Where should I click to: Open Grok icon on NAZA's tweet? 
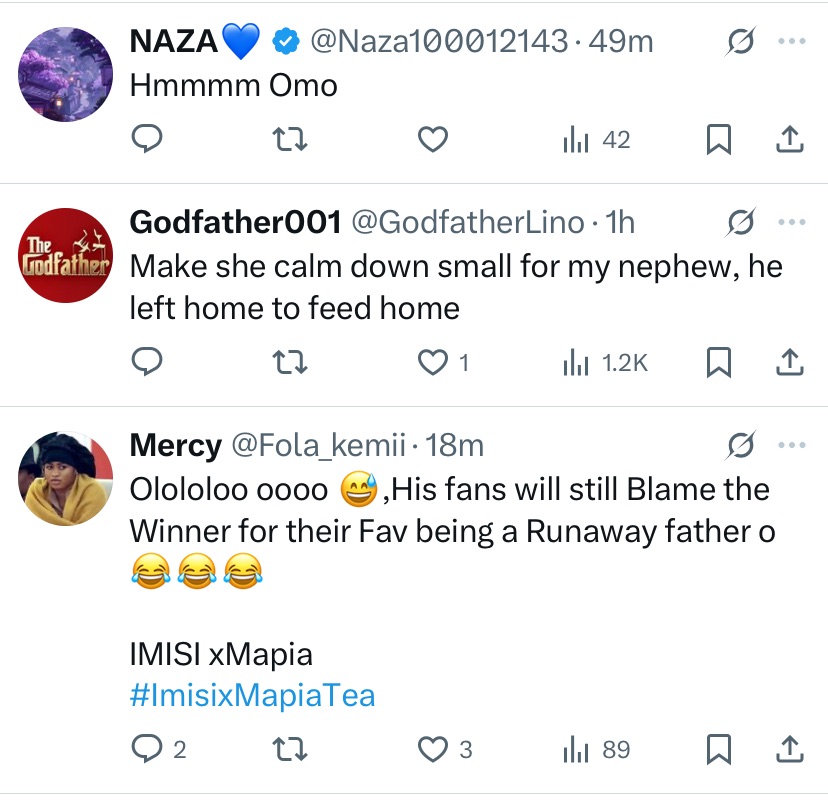coord(741,42)
